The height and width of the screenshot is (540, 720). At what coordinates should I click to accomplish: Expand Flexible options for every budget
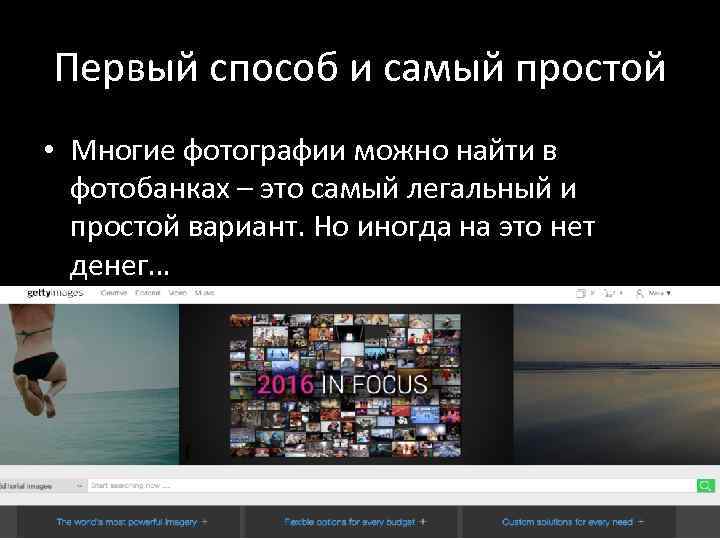[x=355, y=522]
